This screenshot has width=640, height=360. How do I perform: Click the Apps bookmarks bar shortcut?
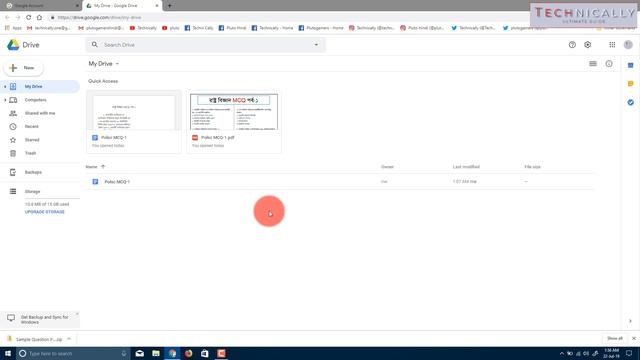(x=13, y=28)
